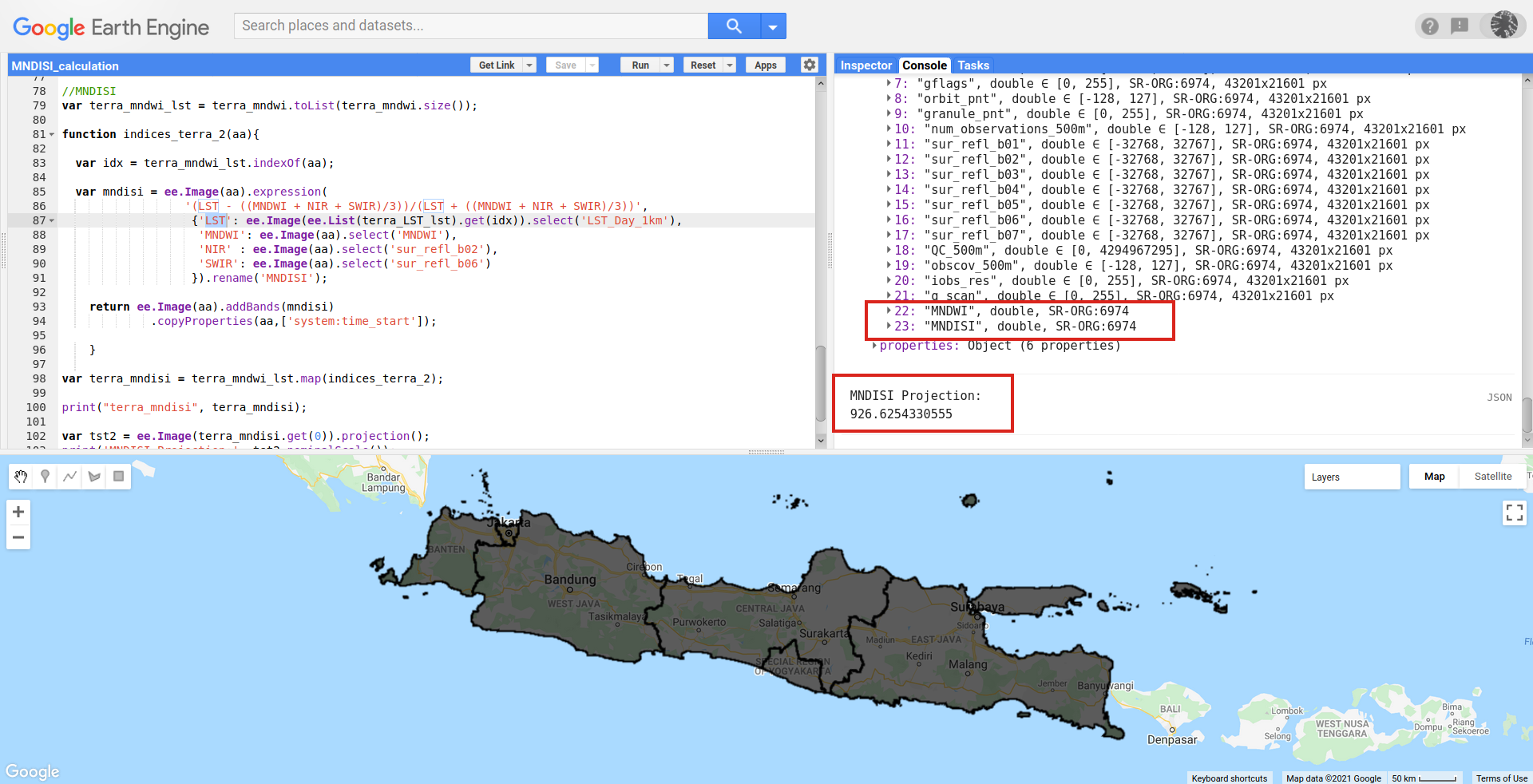Image resolution: width=1533 pixels, height=784 pixels.
Task: Expand the Reset dropdown arrow
Action: pos(730,65)
